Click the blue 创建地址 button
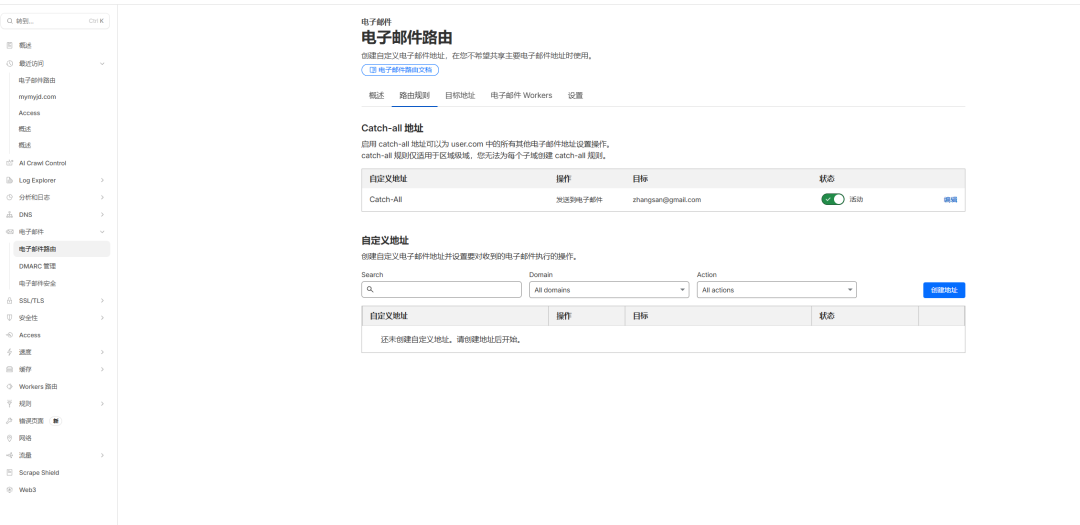Screen dimensions: 1080x525 943,290
